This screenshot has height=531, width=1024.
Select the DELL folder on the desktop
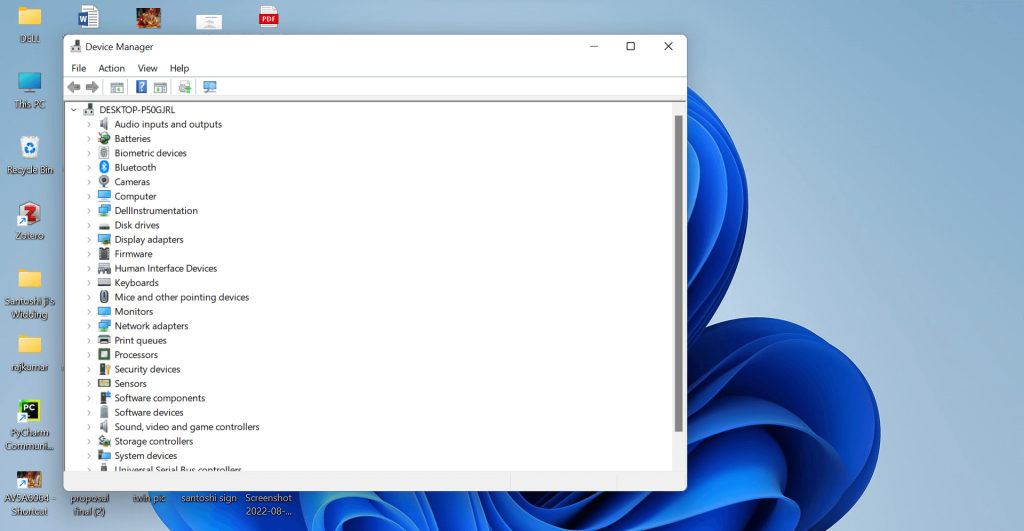click(x=29, y=25)
